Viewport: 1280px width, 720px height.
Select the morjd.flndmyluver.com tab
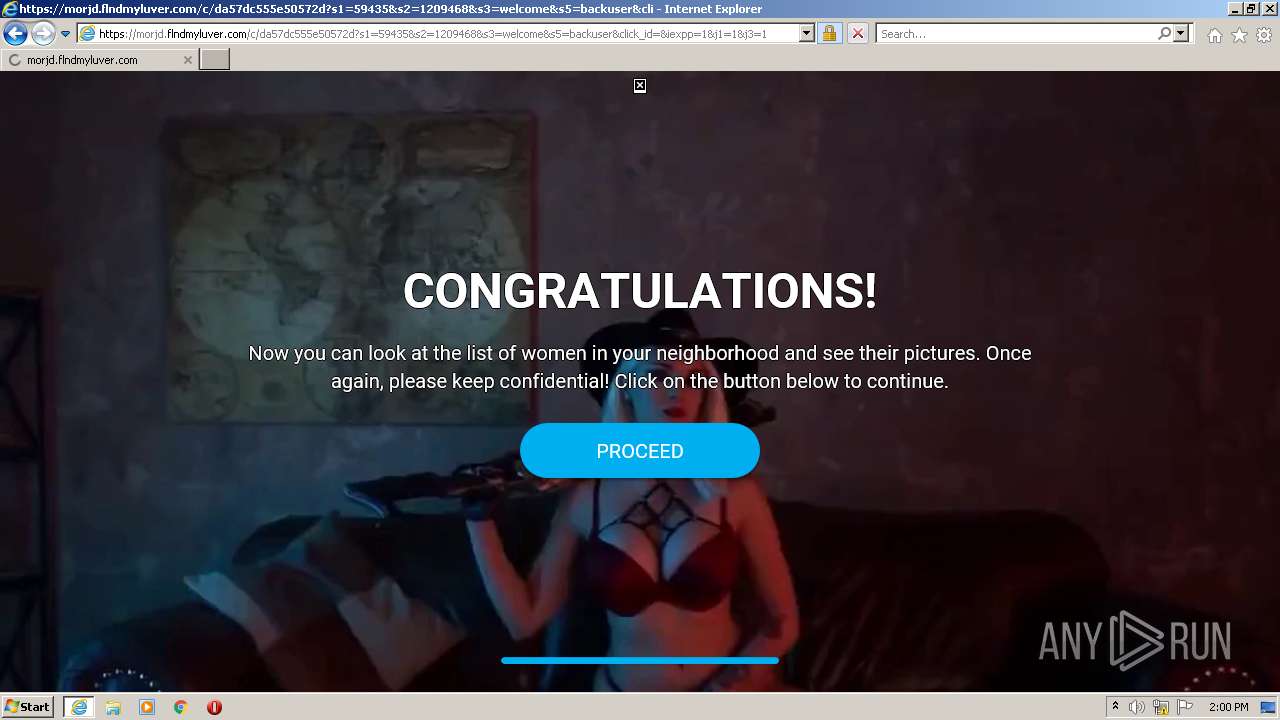pos(98,60)
